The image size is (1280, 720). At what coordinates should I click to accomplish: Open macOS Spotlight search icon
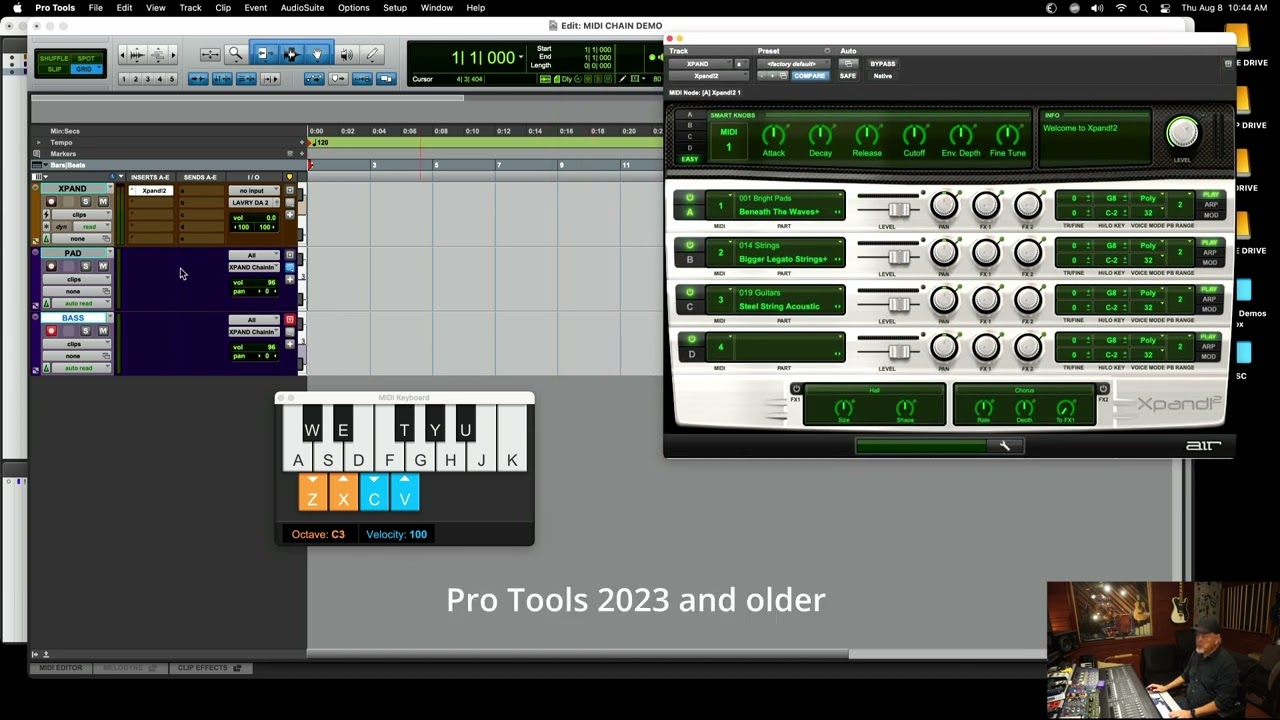click(x=1143, y=8)
